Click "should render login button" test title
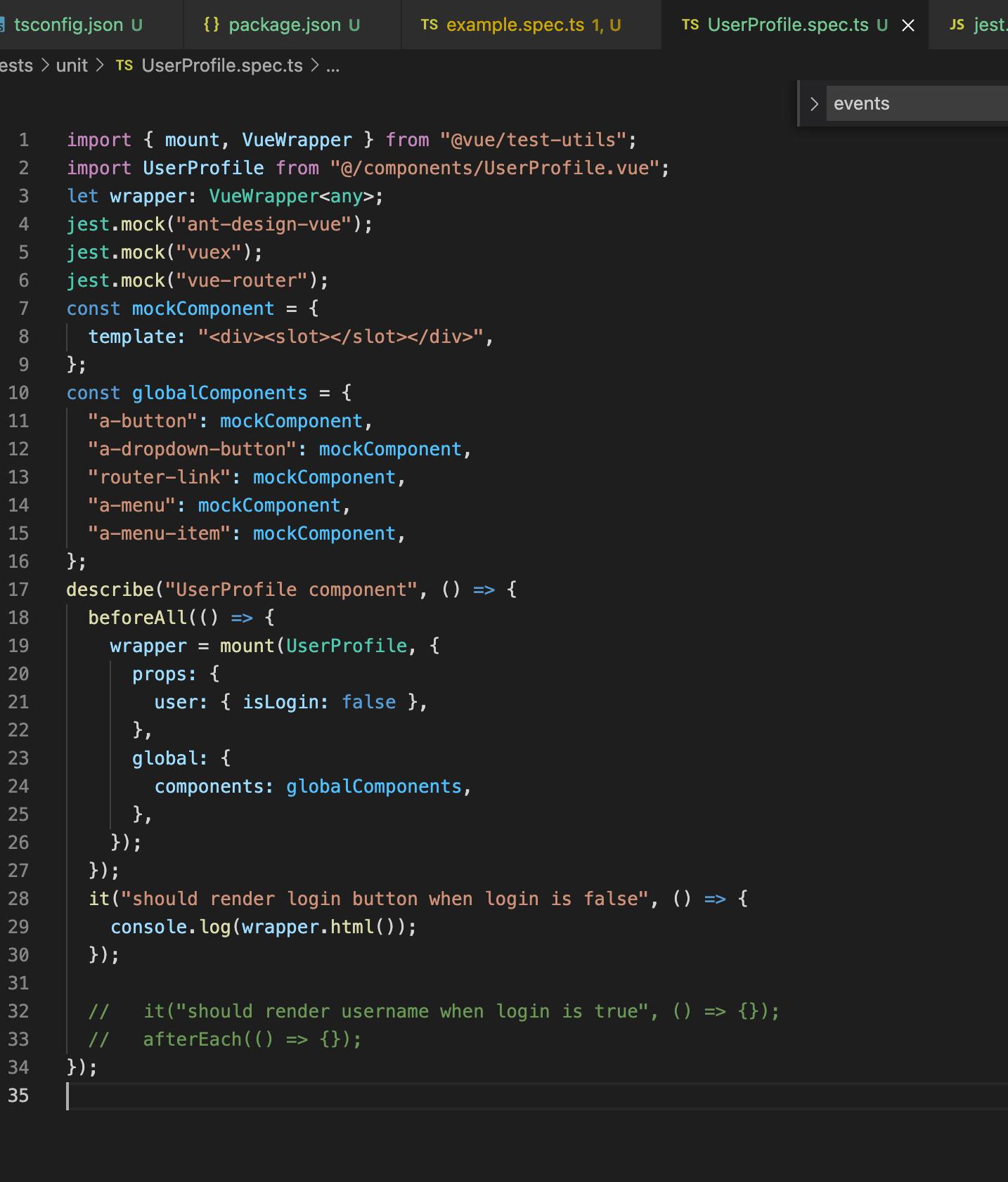This screenshot has height=1182, width=1008. click(385, 899)
